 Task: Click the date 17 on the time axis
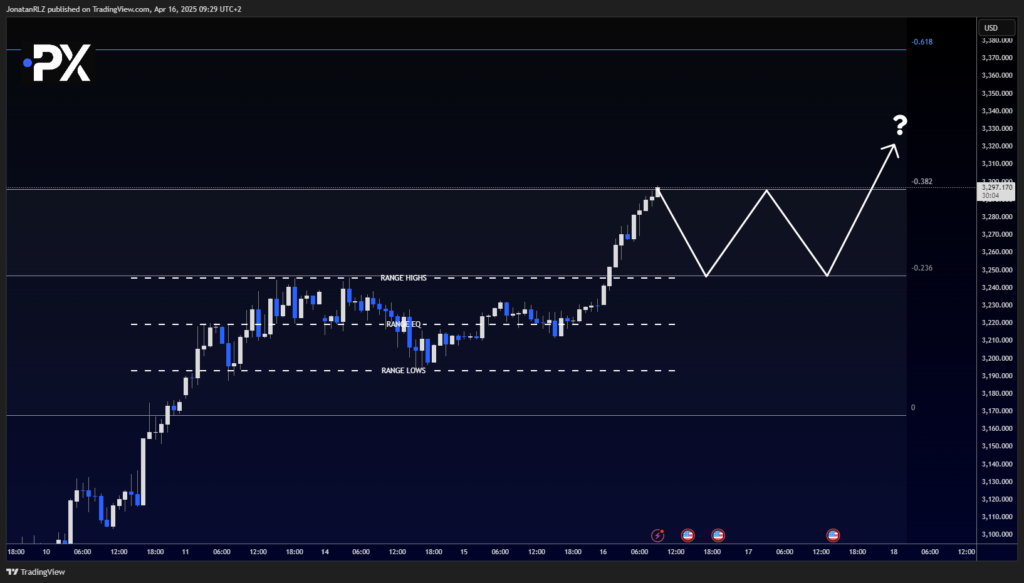click(x=748, y=552)
